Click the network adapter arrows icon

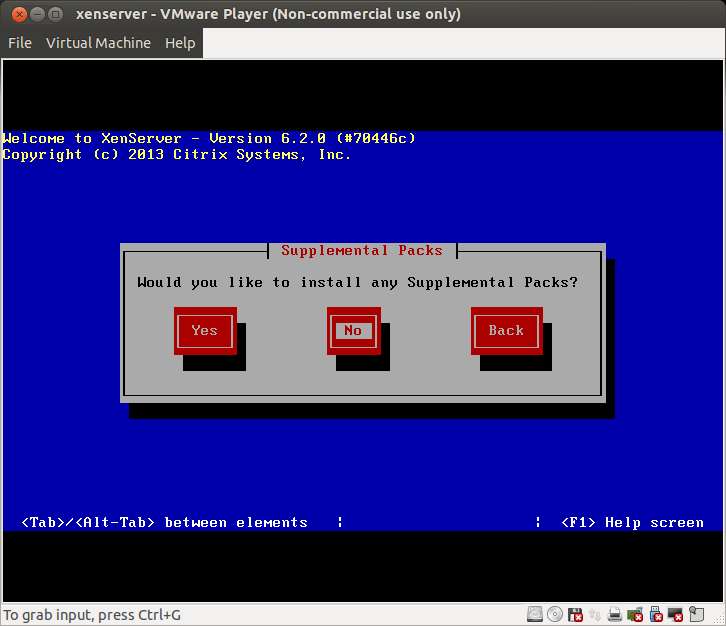click(595, 614)
